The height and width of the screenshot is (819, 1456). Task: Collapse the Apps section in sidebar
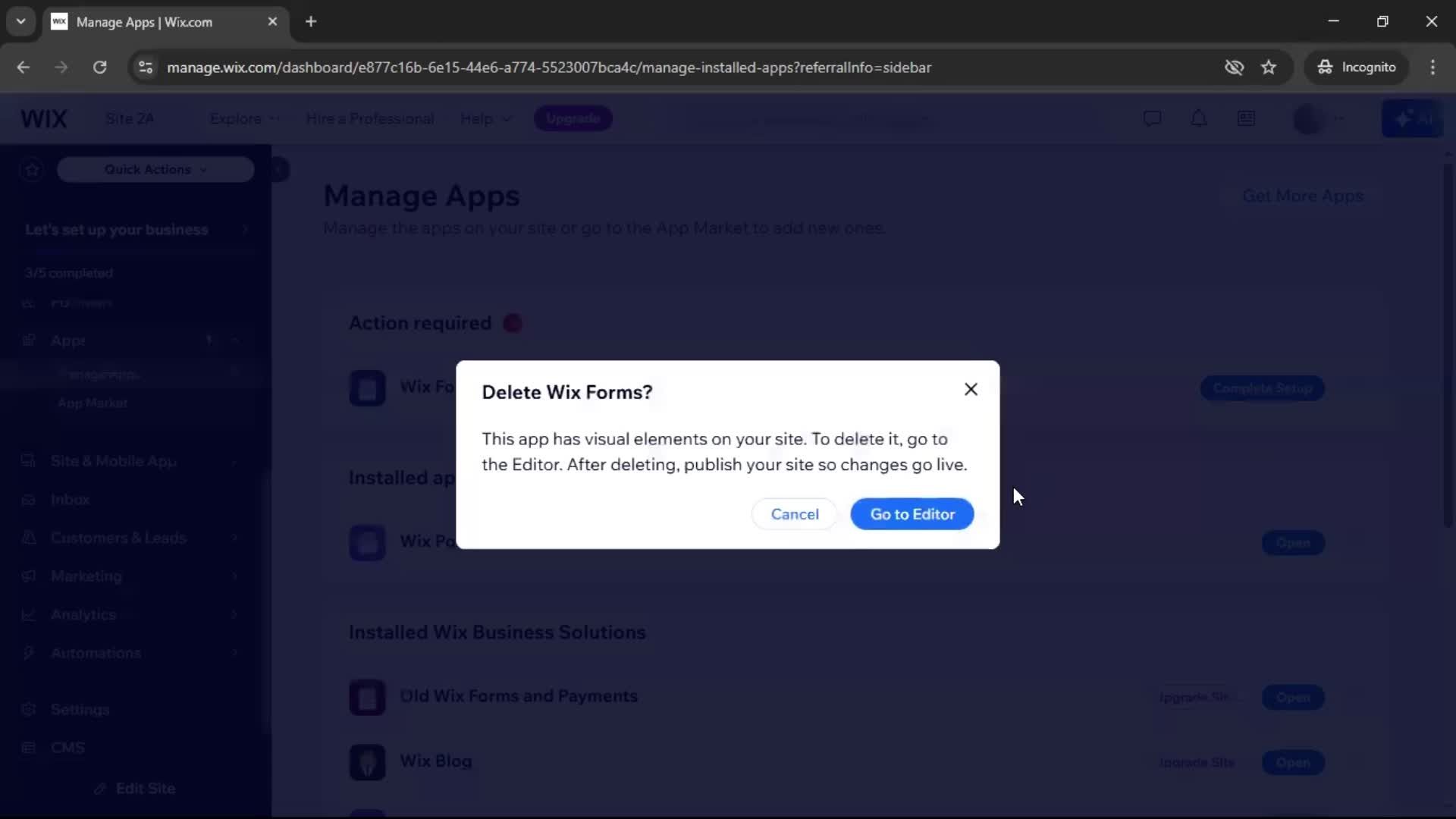(x=235, y=340)
